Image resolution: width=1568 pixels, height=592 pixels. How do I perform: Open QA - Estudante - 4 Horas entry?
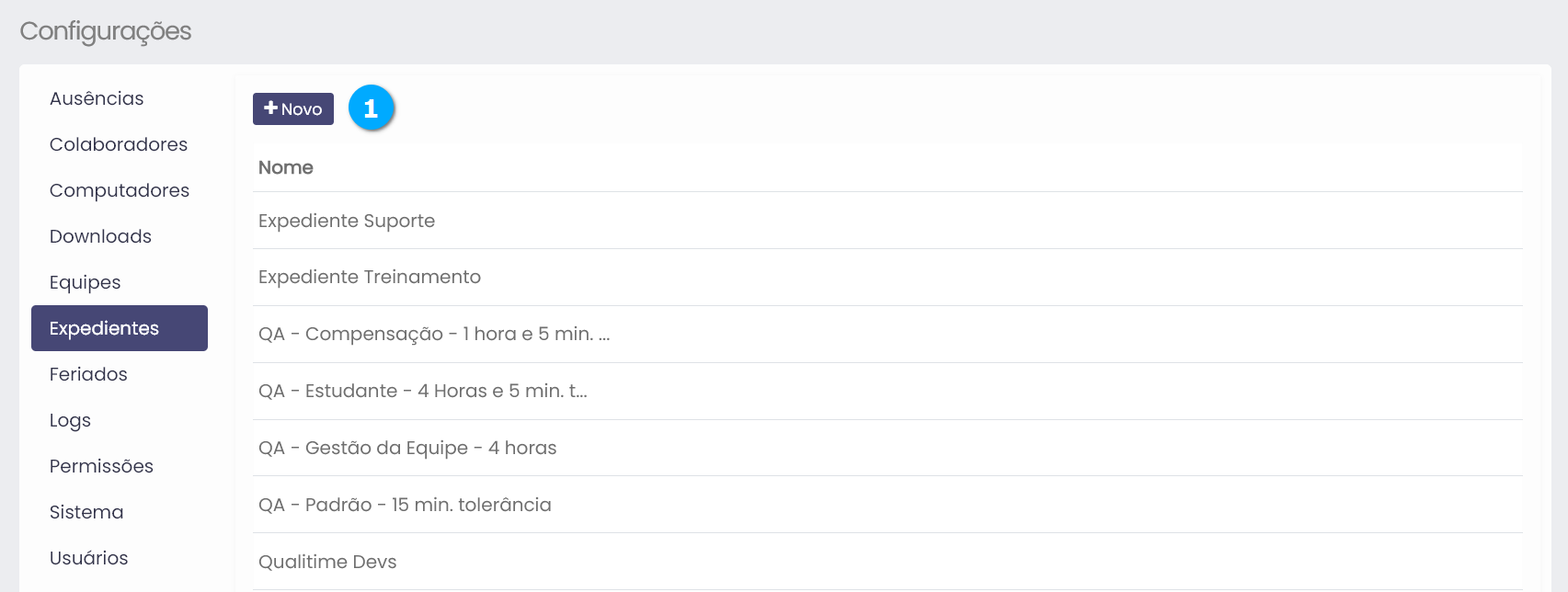(423, 391)
